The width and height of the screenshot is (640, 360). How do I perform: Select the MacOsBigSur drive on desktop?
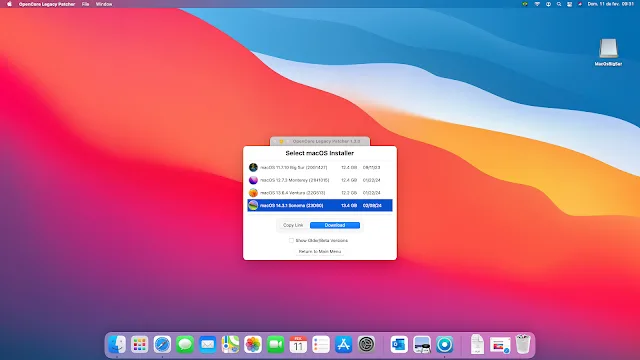608,52
